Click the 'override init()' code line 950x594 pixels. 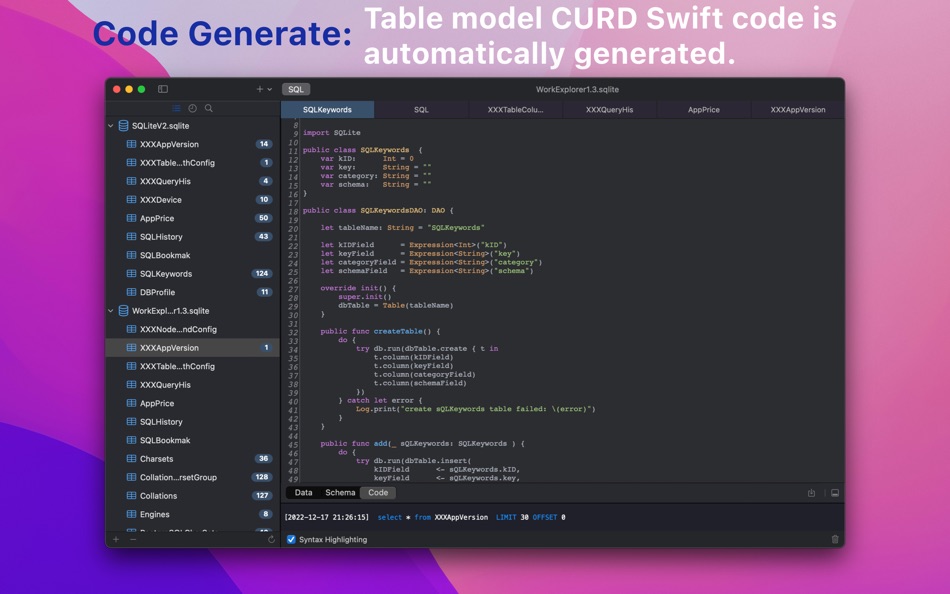(358, 288)
